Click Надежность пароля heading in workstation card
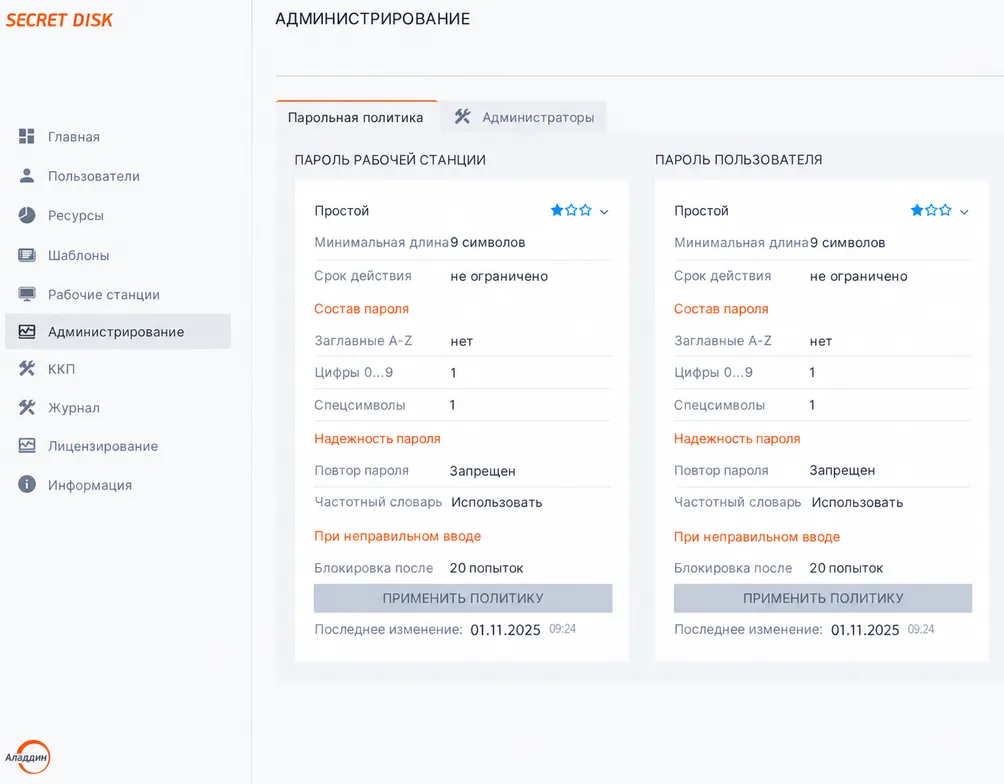 [377, 439]
